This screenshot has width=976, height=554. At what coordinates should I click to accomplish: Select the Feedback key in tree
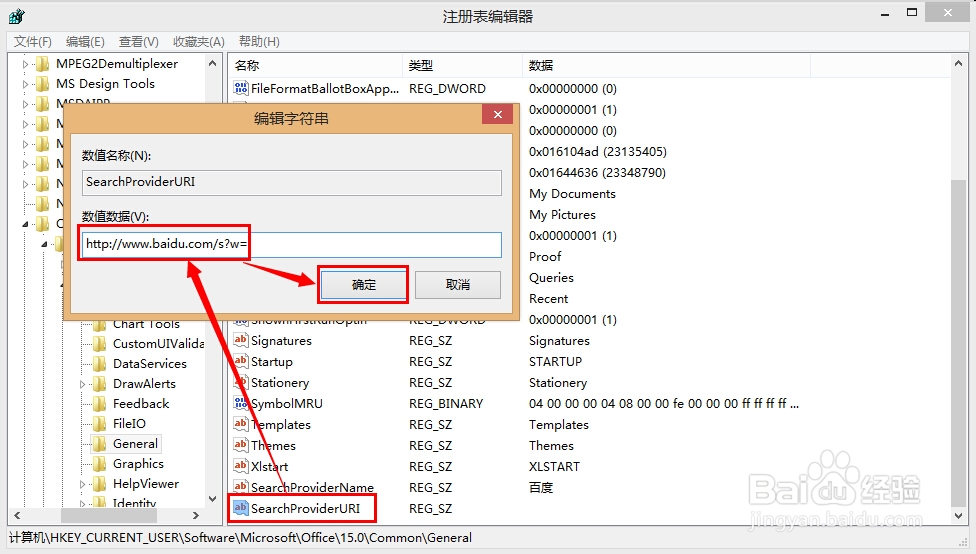click(141, 403)
